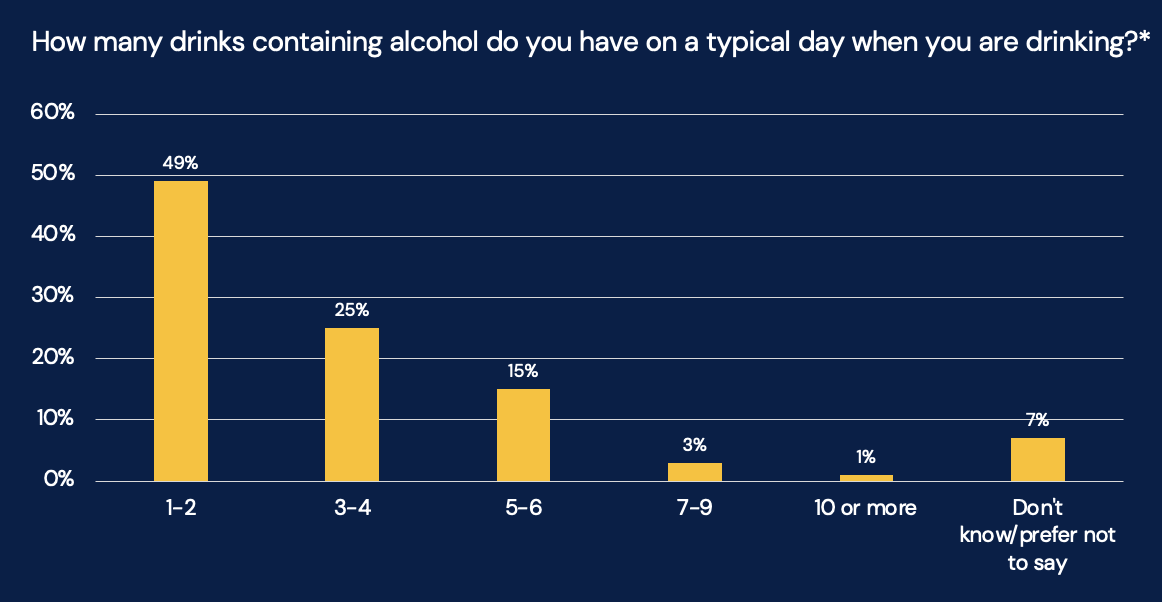Screen dimensions: 1162x602
Task: Click the 7% data label
Action: (1037, 421)
